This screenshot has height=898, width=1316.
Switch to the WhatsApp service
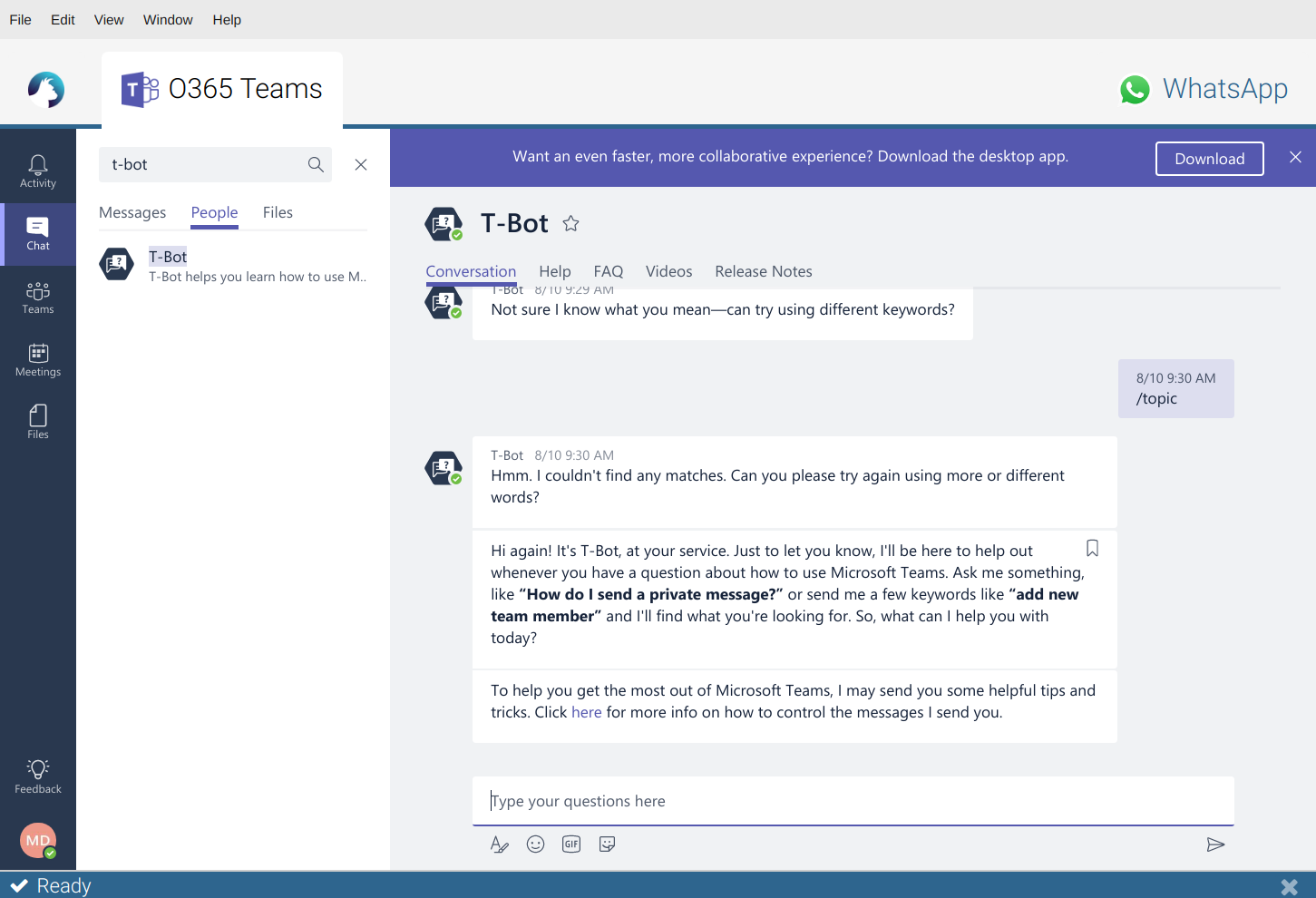[x=1204, y=89]
